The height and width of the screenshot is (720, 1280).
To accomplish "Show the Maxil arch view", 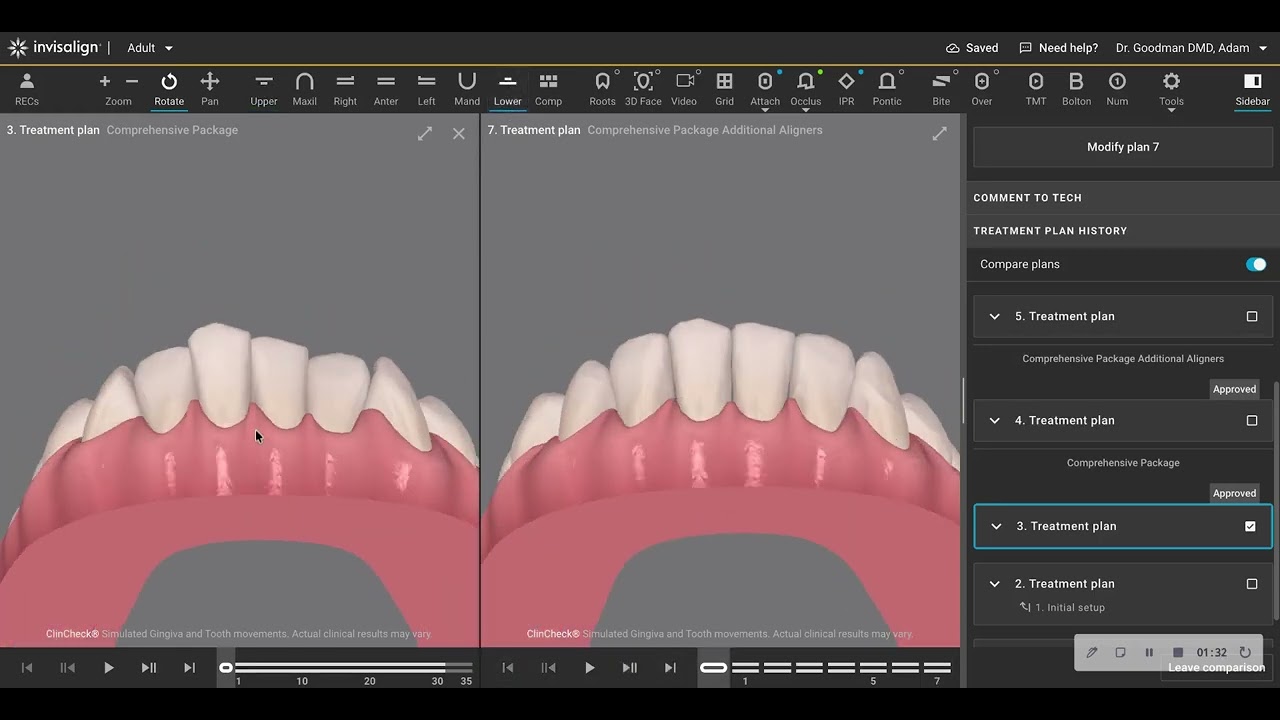I will (305, 89).
